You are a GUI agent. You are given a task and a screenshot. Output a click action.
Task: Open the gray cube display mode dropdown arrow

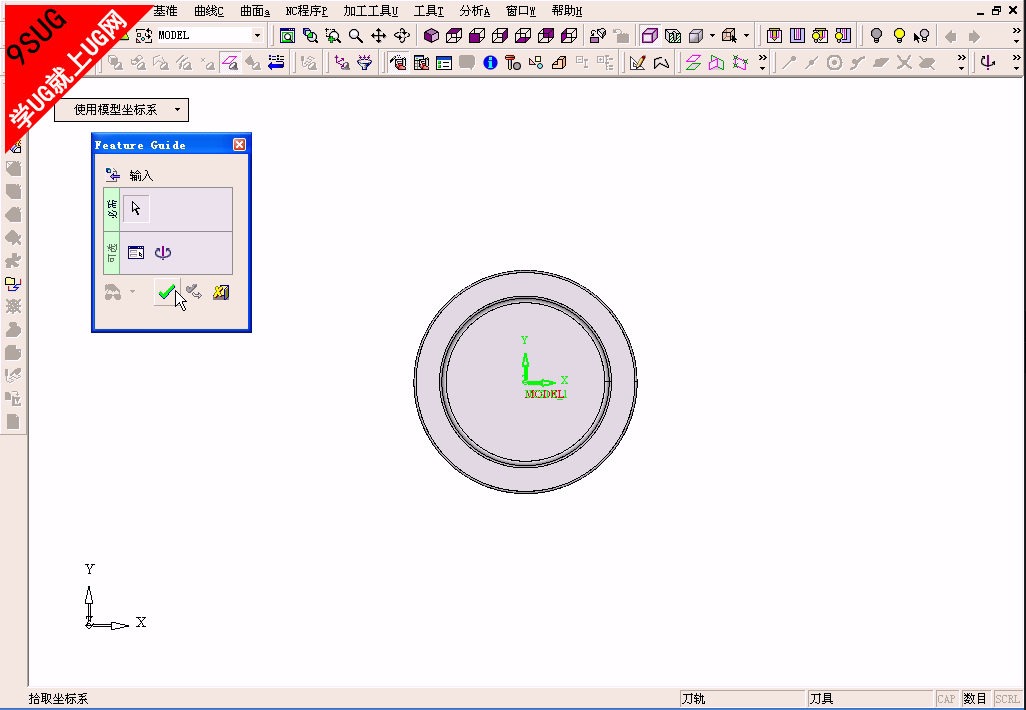(x=712, y=35)
